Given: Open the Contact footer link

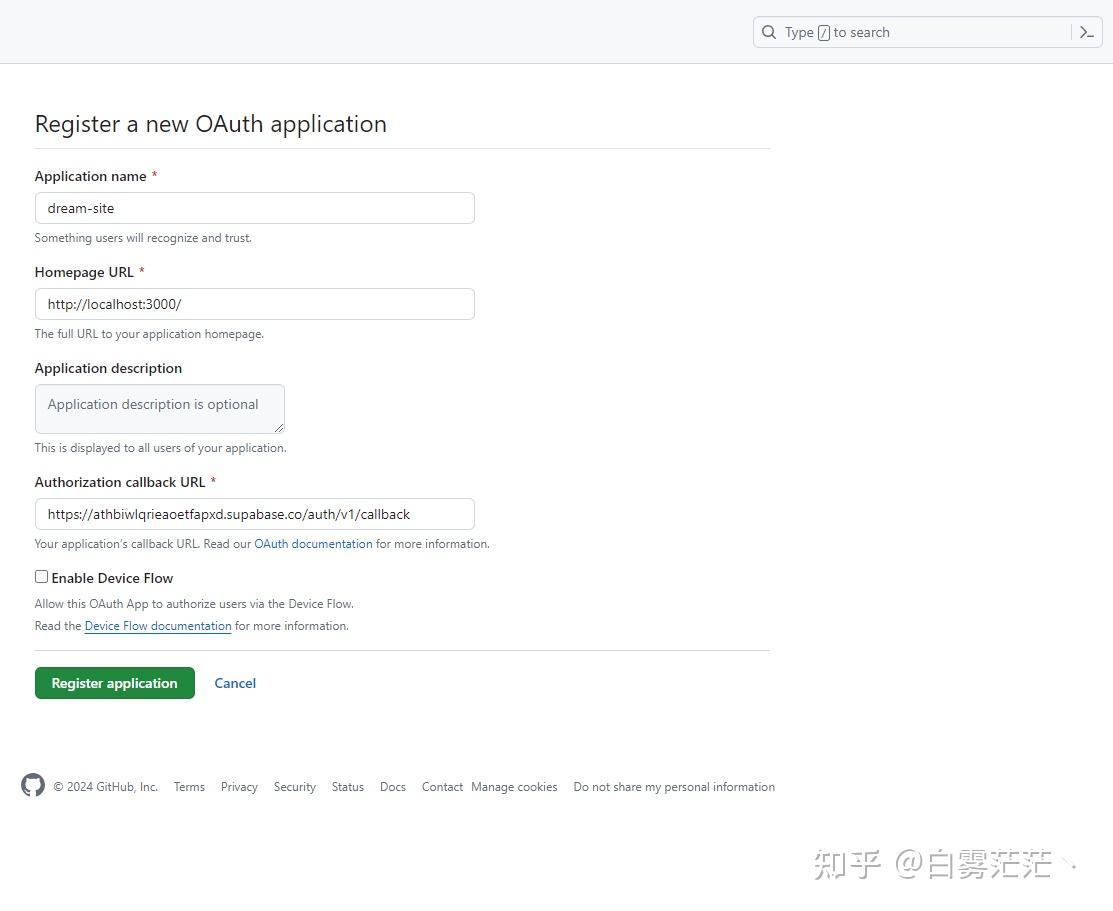Looking at the screenshot, I should [442, 787].
